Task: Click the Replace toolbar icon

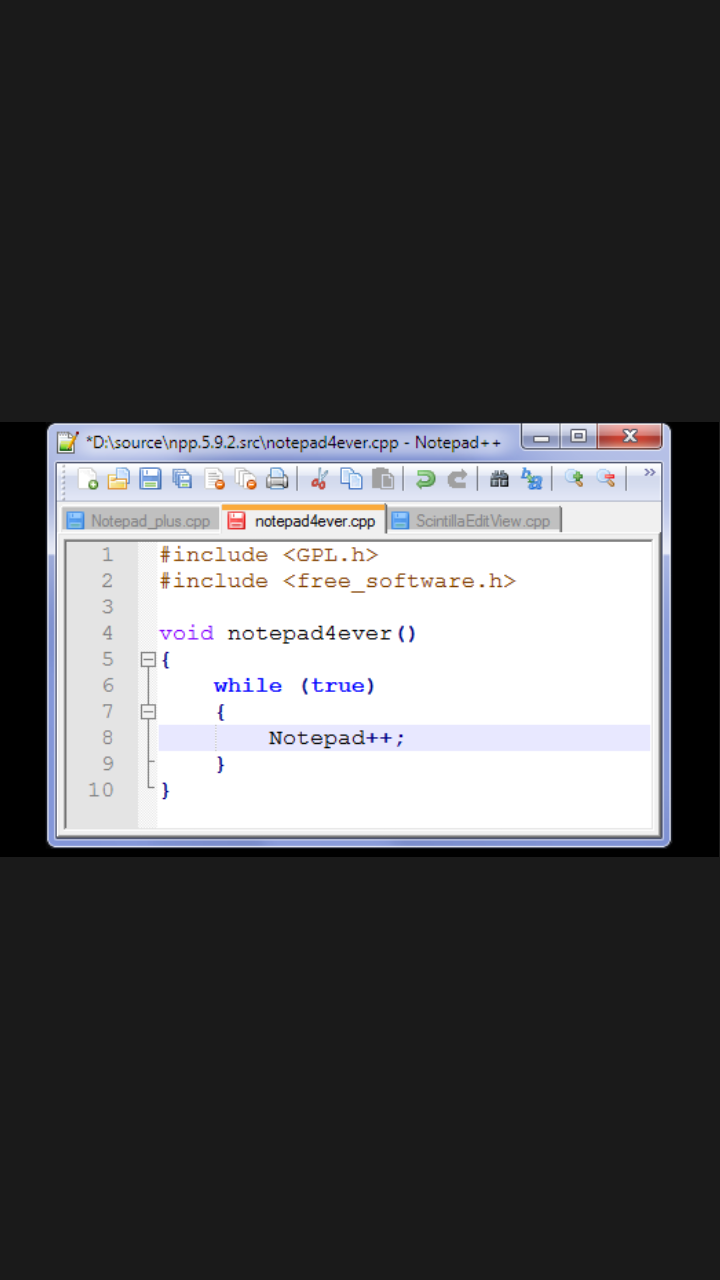Action: pos(531,479)
